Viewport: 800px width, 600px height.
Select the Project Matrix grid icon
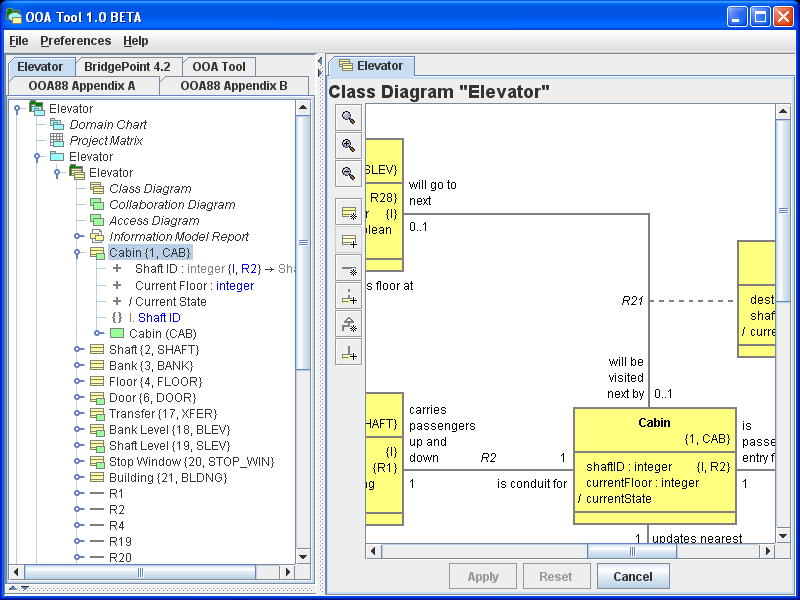pyautogui.click(x=57, y=141)
